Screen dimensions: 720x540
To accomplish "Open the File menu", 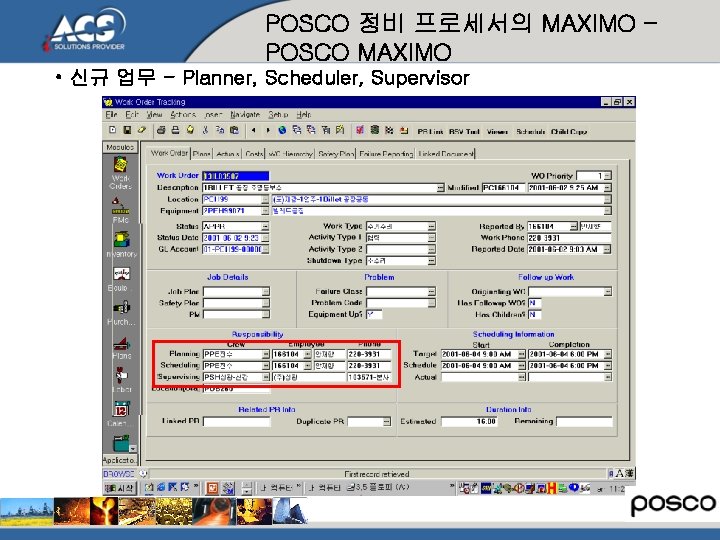I will pos(111,114).
